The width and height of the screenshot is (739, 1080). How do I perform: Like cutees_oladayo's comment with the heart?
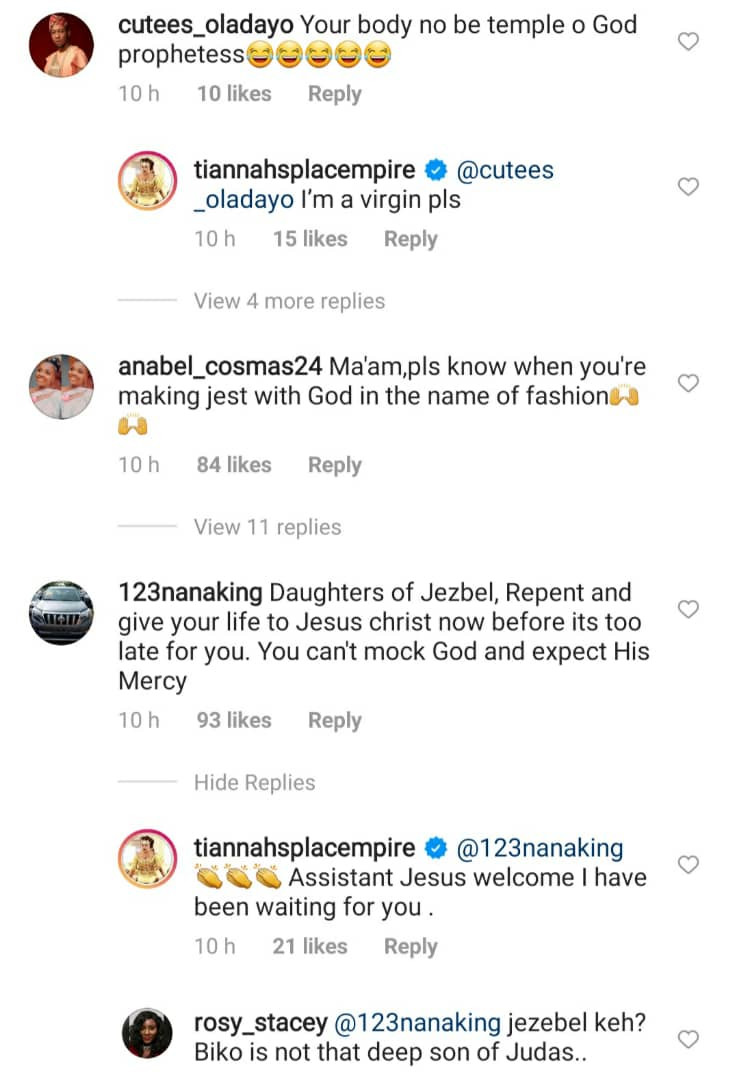click(688, 41)
